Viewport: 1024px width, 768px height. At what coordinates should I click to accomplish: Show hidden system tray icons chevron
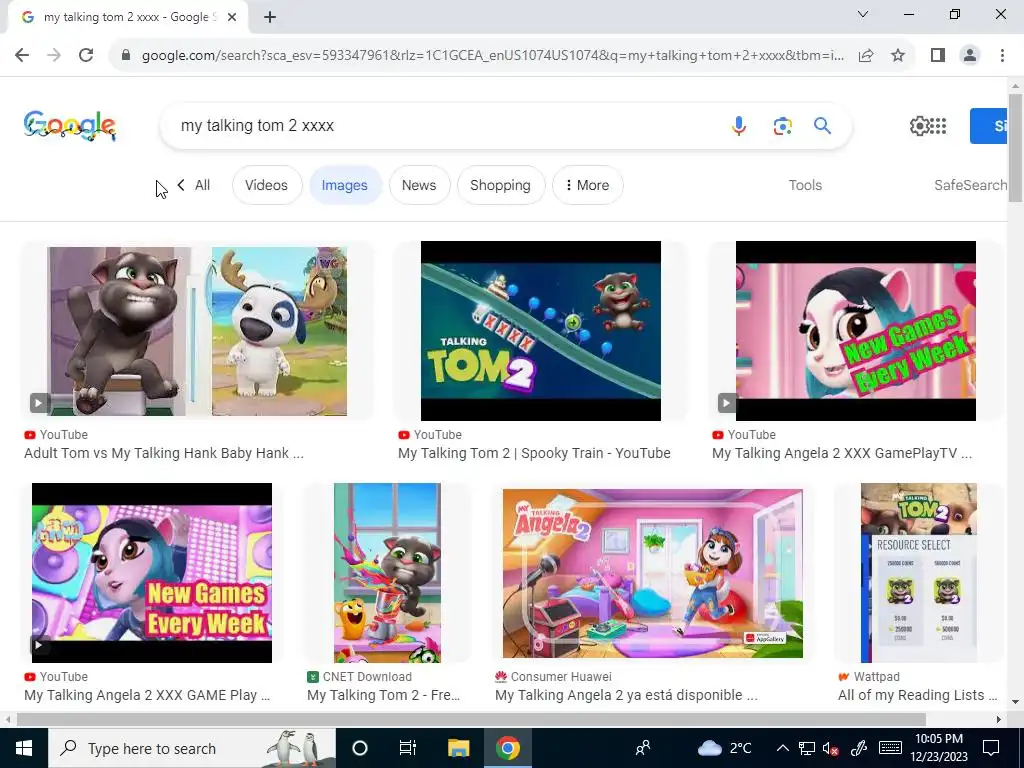tap(782, 748)
